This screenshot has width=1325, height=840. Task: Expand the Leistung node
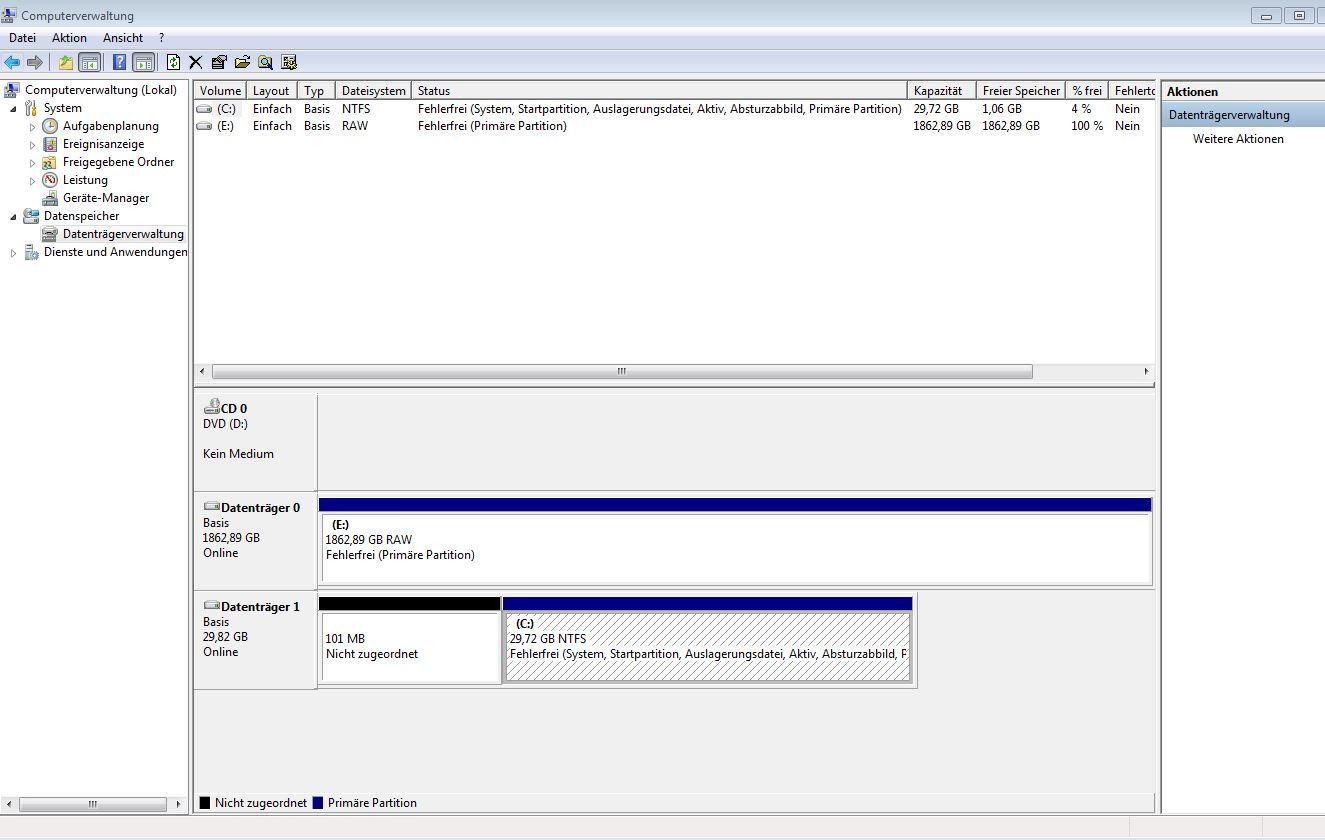coord(32,181)
